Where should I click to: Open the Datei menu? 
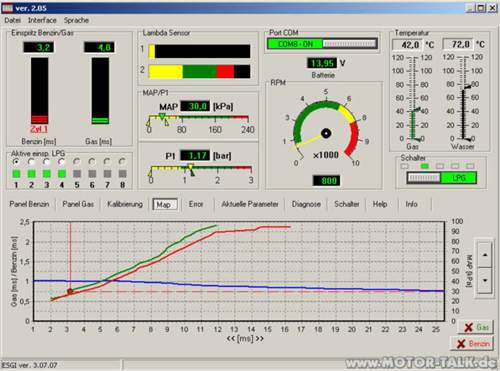pos(13,20)
